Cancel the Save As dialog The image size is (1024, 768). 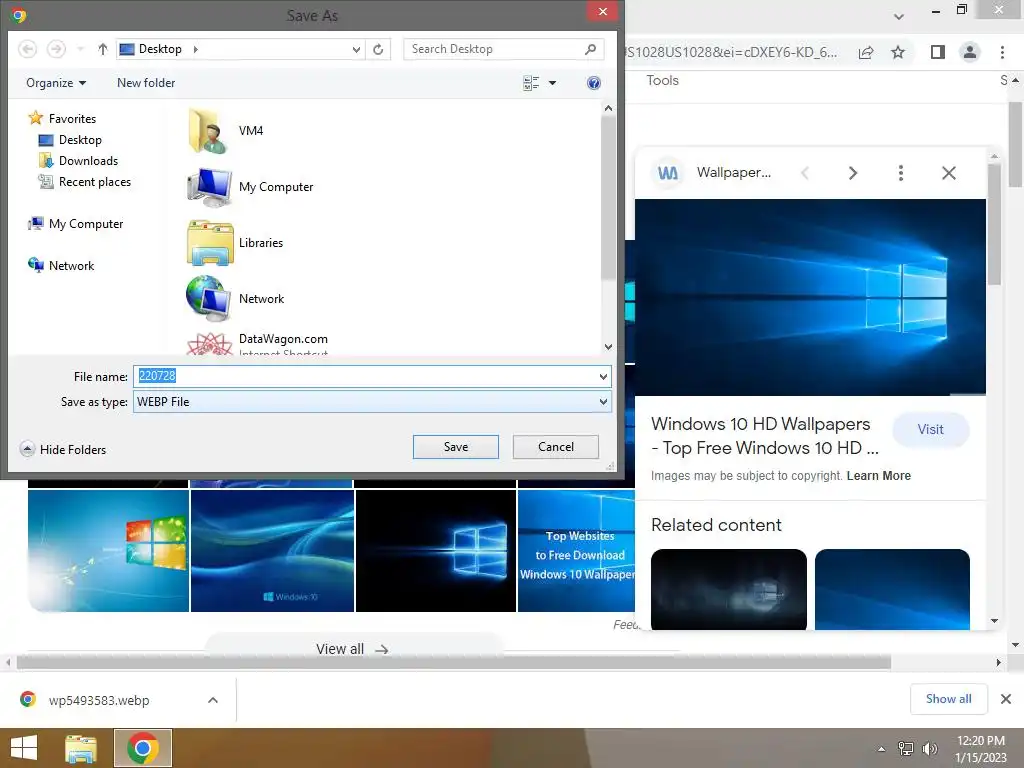point(556,447)
